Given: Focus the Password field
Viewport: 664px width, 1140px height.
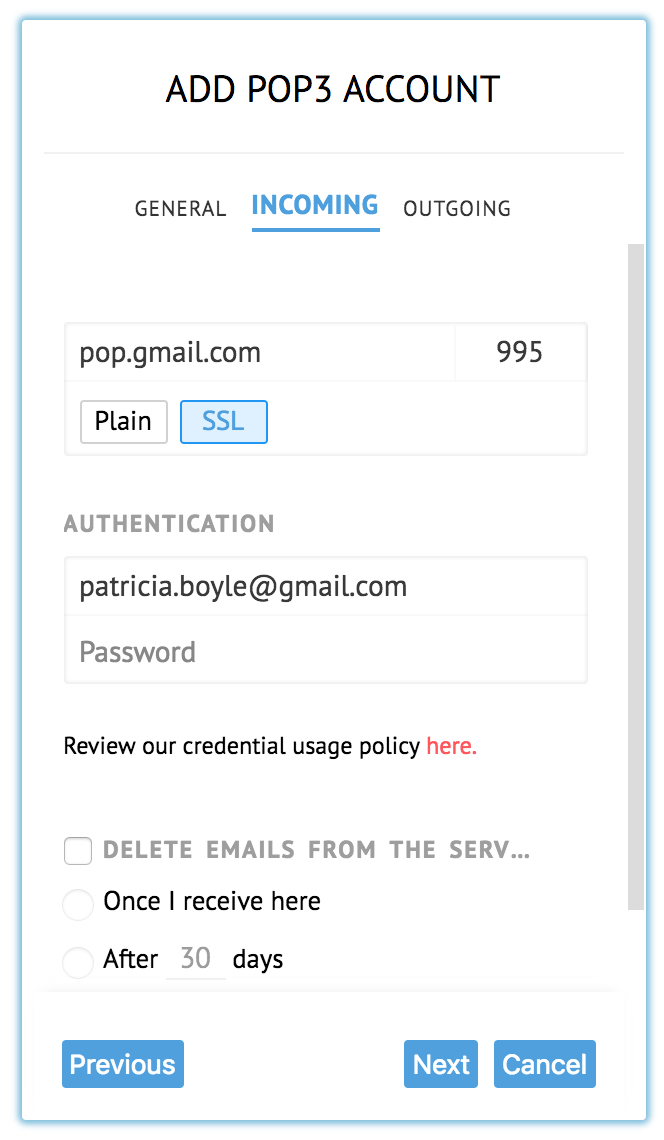Looking at the screenshot, I should 325,652.
